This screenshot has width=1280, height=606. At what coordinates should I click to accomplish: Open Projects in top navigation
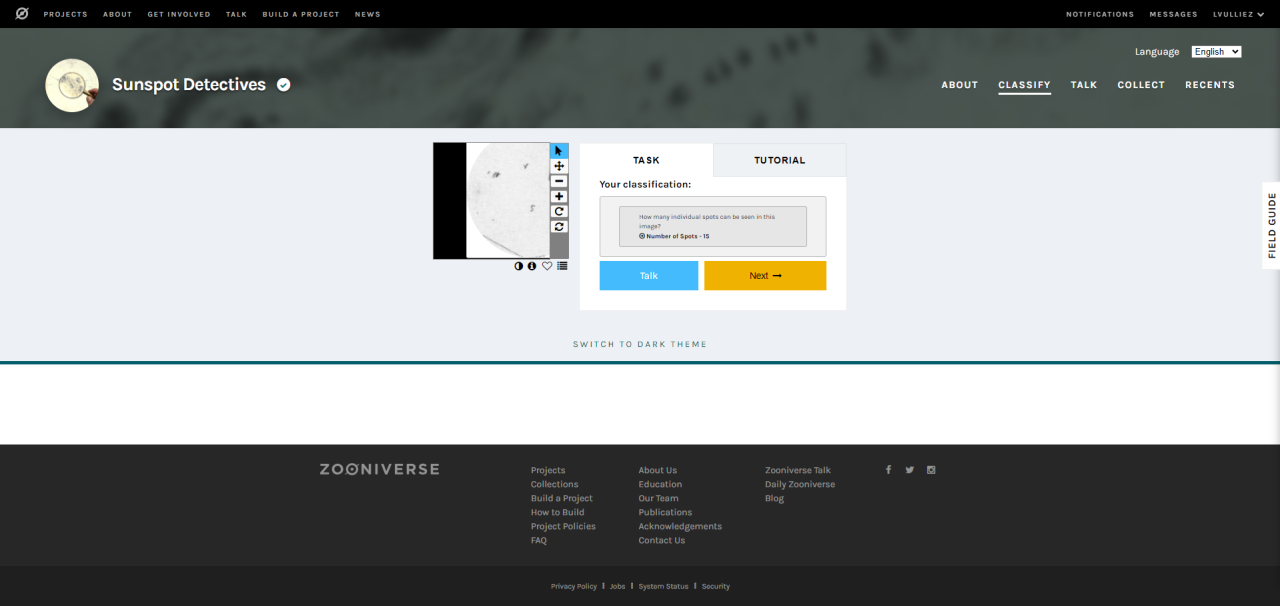[x=65, y=15]
